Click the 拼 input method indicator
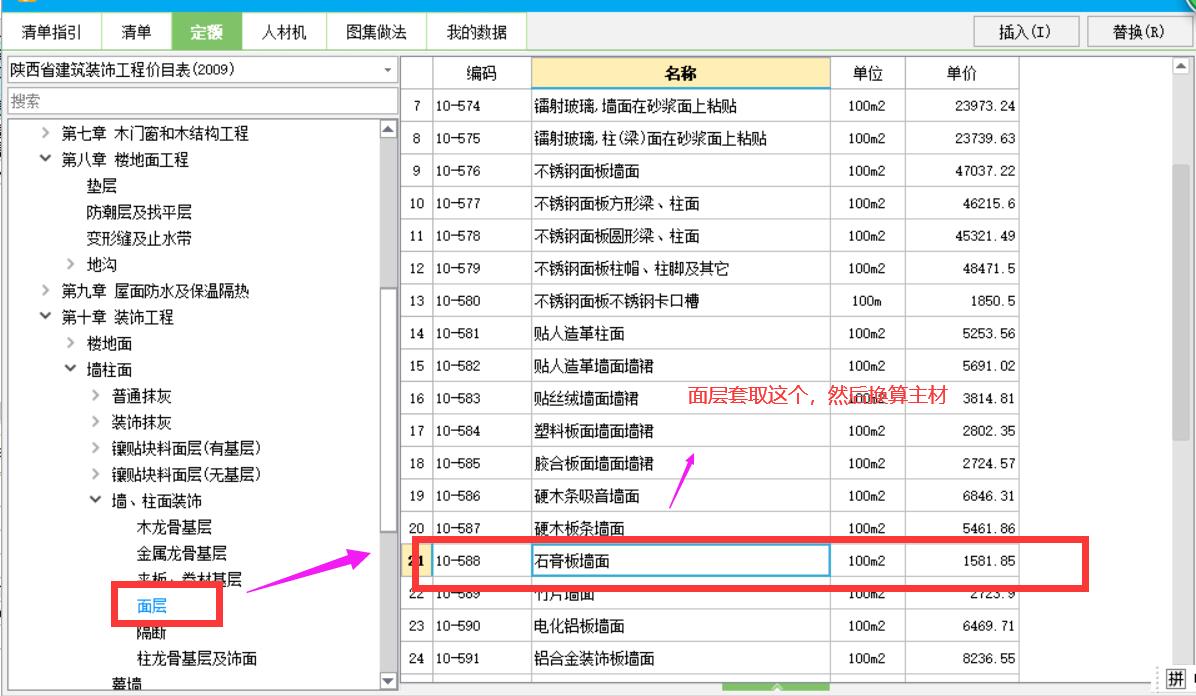This screenshot has height=696, width=1196. pos(1175,678)
